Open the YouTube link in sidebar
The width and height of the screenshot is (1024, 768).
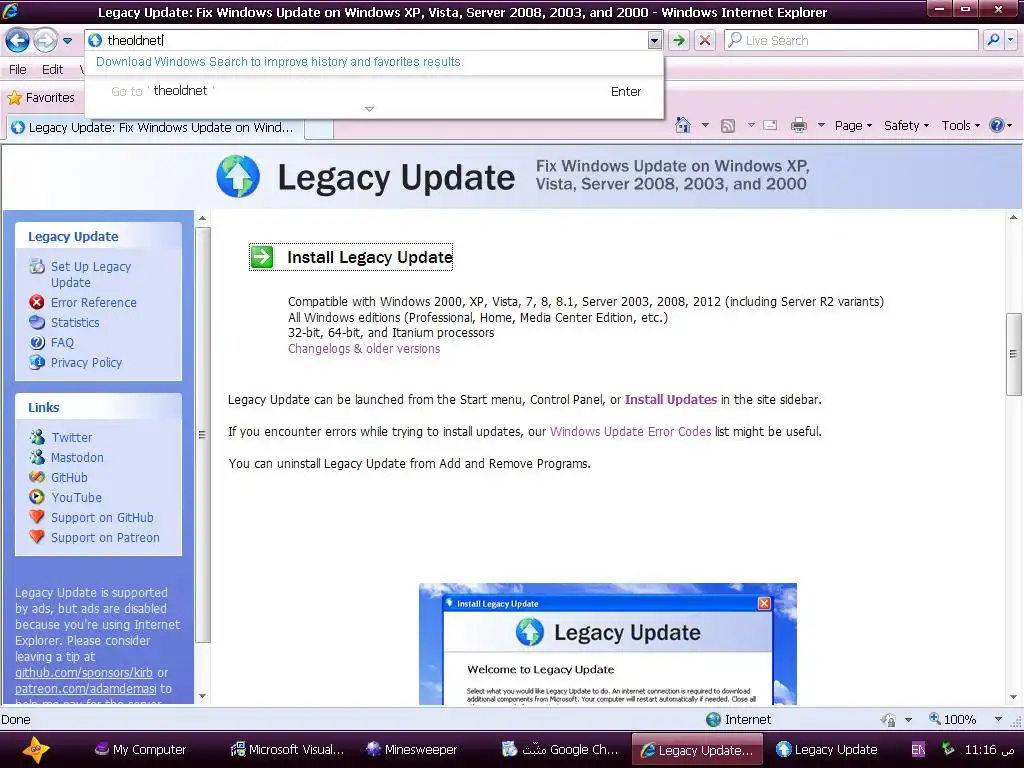click(x=76, y=498)
